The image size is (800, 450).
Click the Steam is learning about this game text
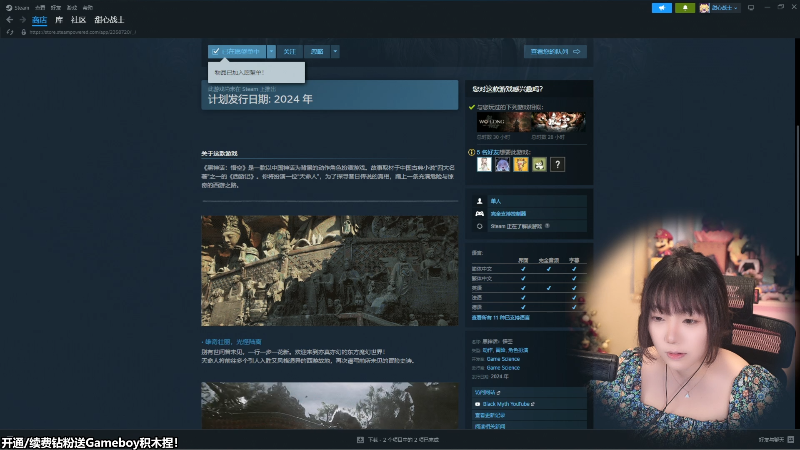pos(516,226)
